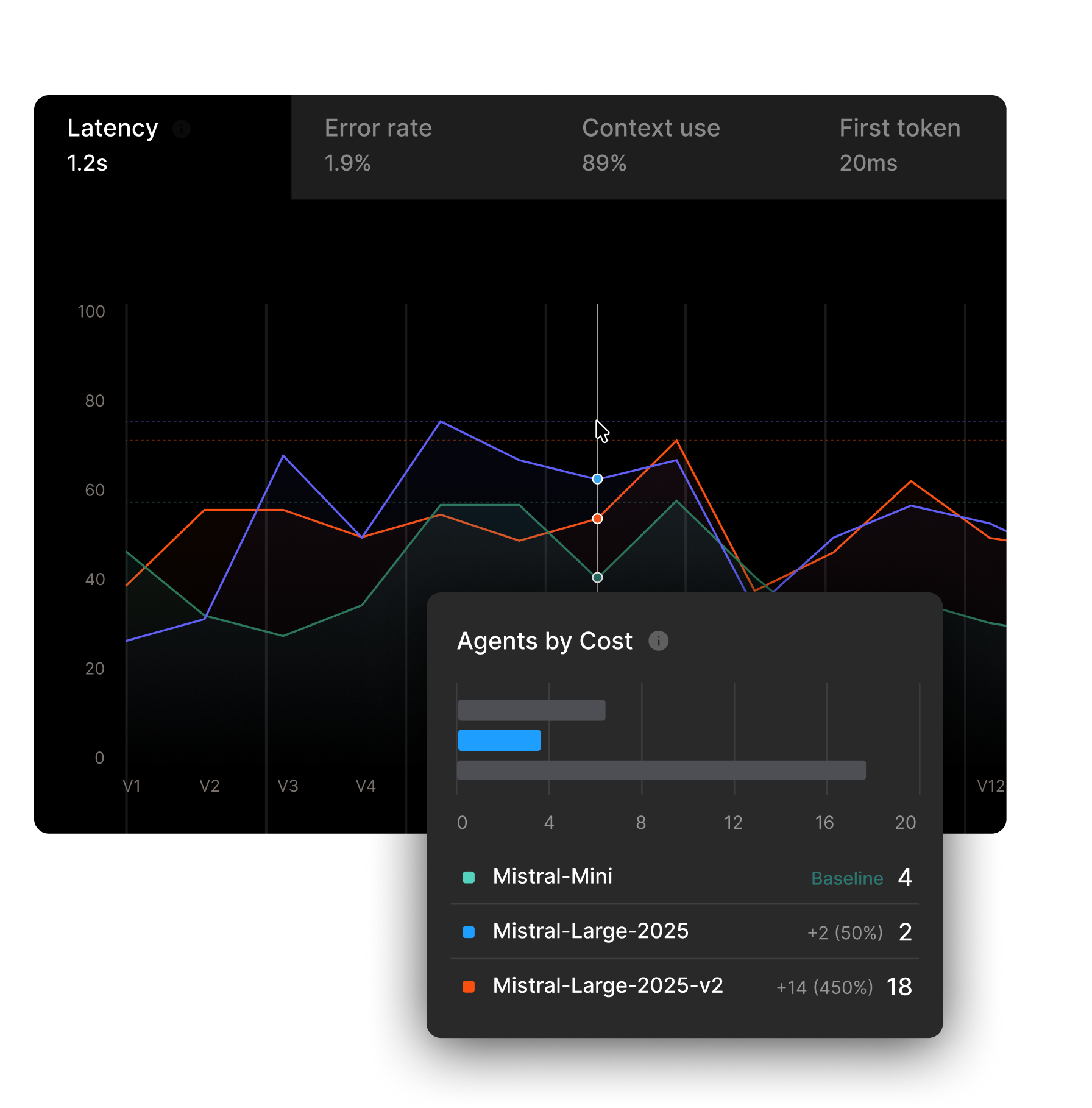Screen dimensions: 1092x1108
Task: Switch to the Error rate tab
Action: (x=378, y=146)
